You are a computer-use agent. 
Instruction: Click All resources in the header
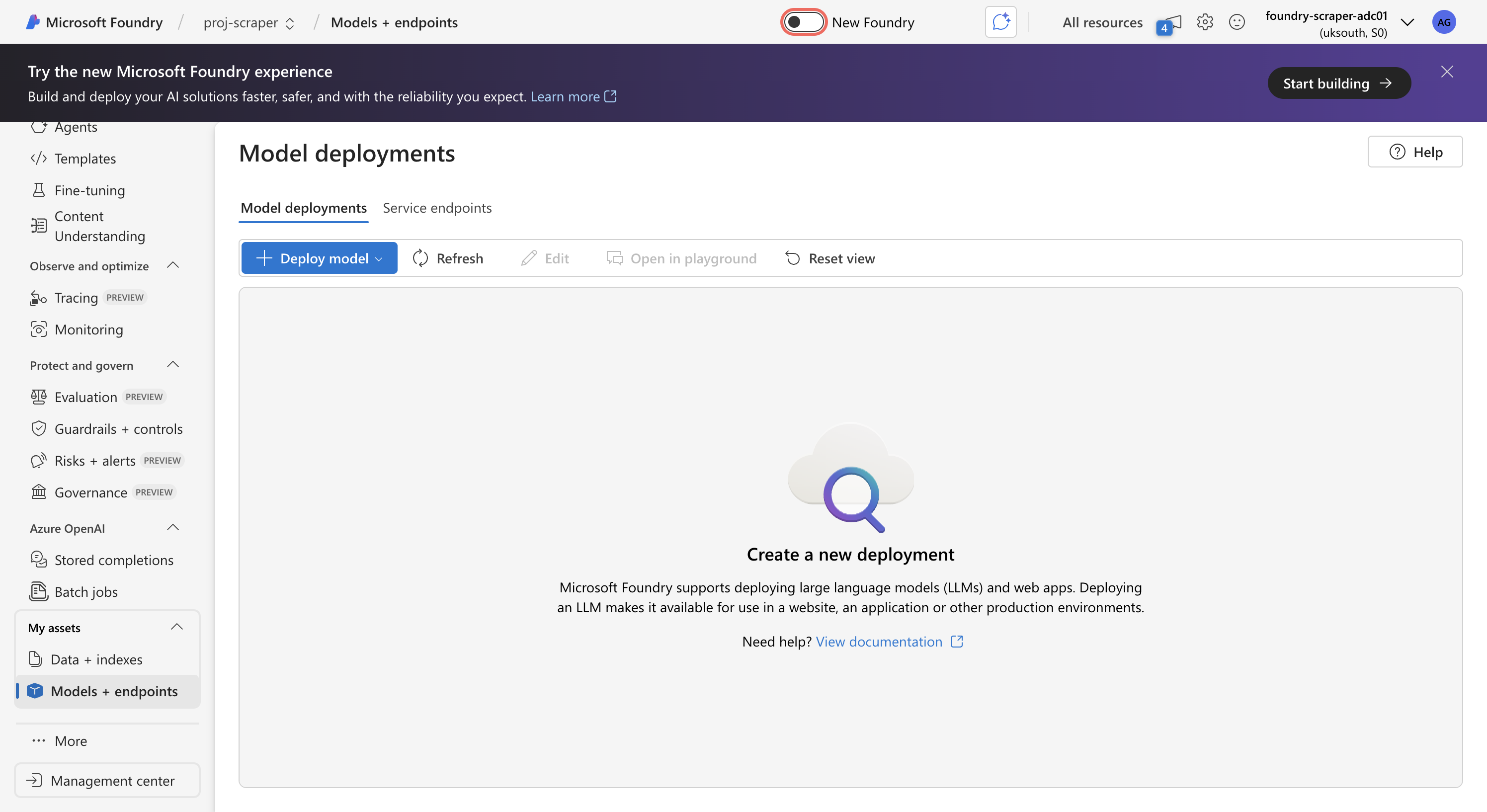click(1102, 22)
